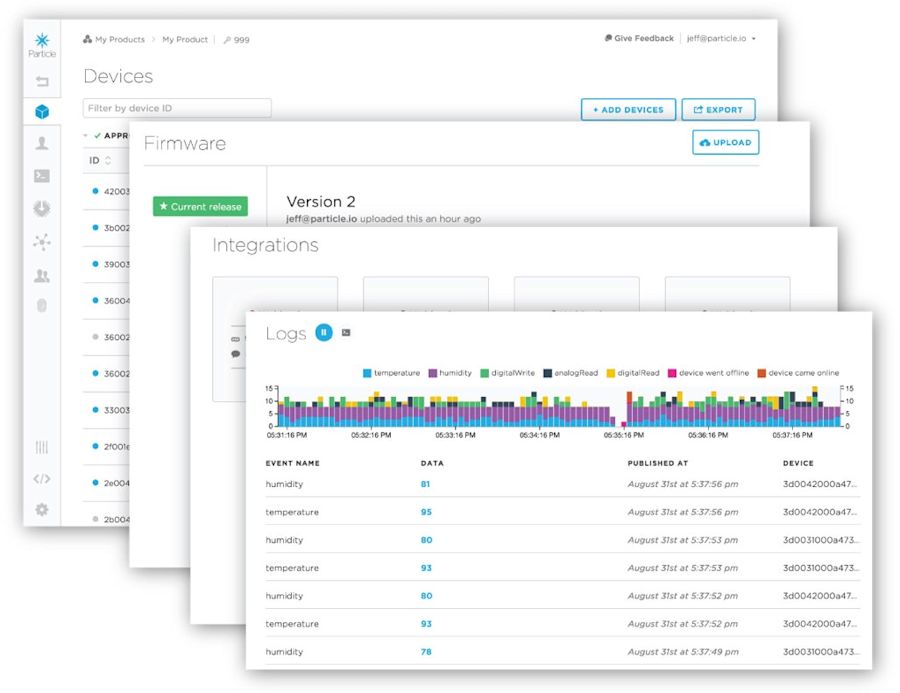Screen dimensions: 900x693
Task: Sort devices using the ID column arrows
Action: (107, 160)
